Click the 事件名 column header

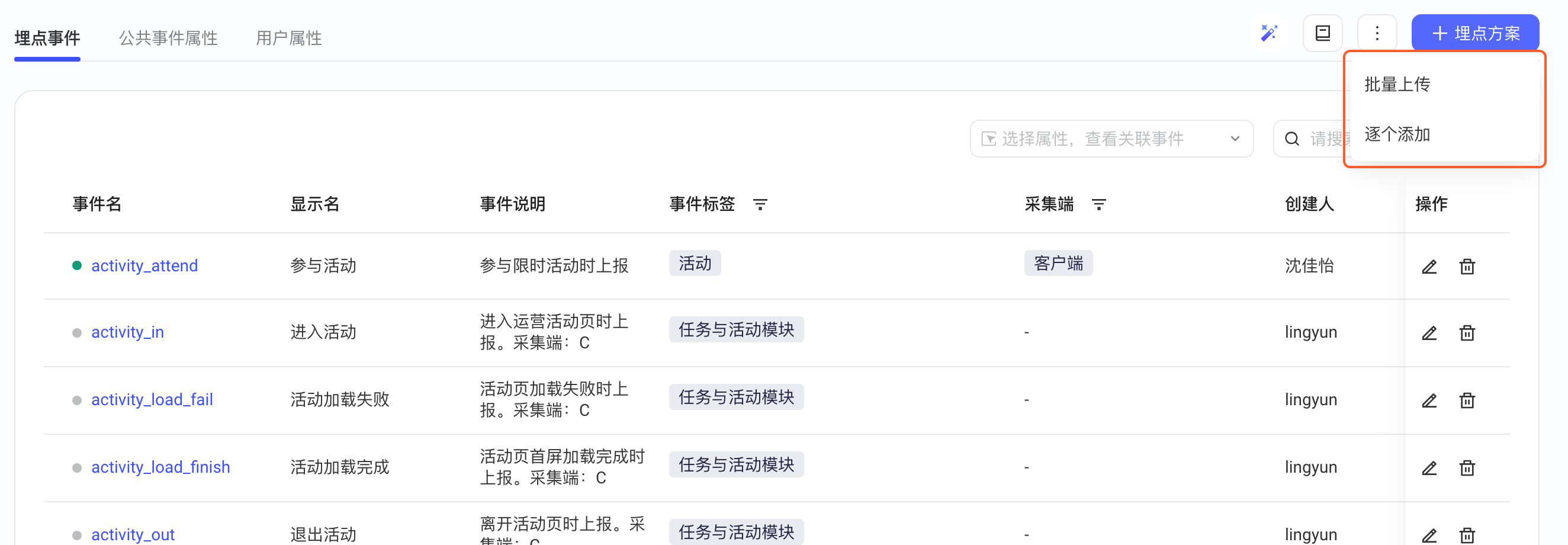pyautogui.click(x=97, y=204)
